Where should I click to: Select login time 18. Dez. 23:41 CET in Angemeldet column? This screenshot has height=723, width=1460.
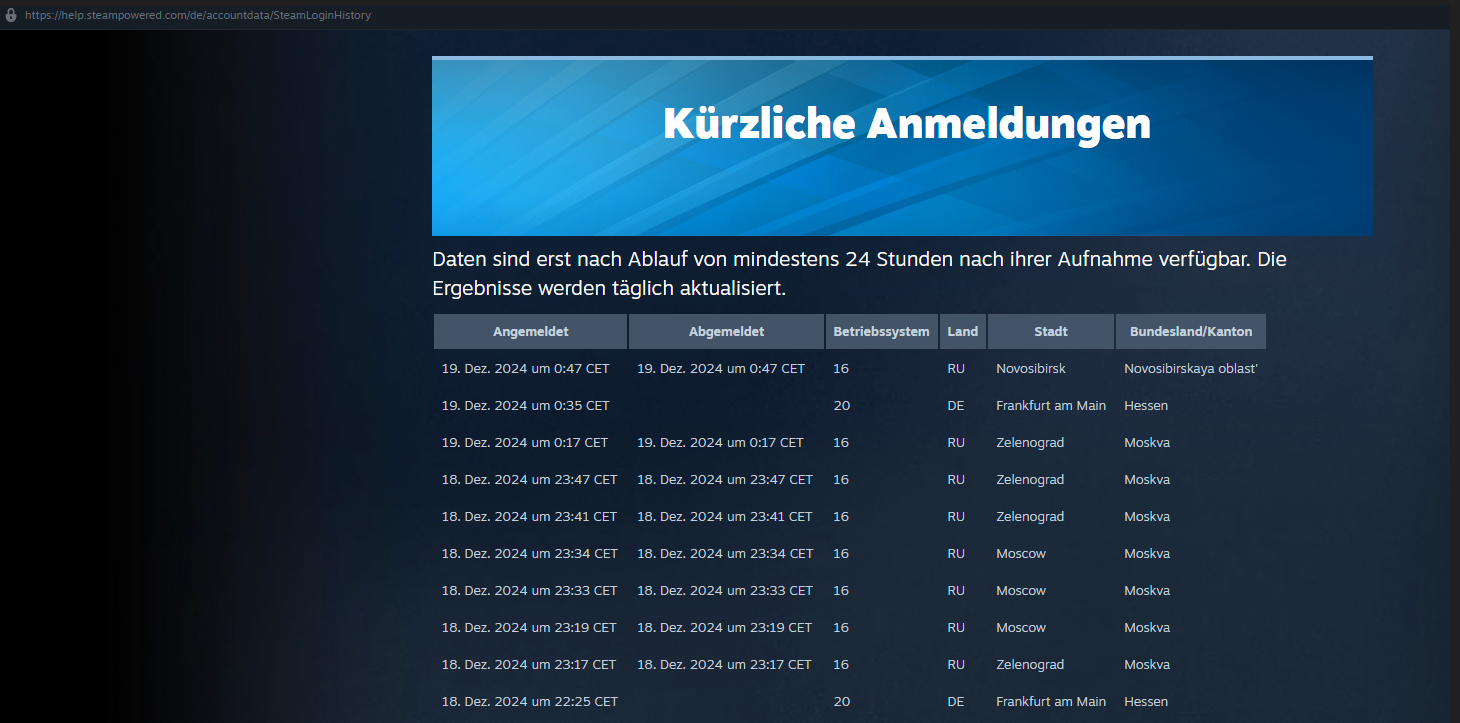tap(530, 517)
